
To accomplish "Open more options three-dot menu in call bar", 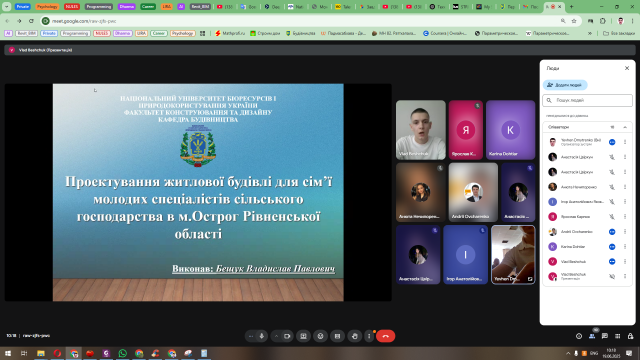I will tap(369, 336).
